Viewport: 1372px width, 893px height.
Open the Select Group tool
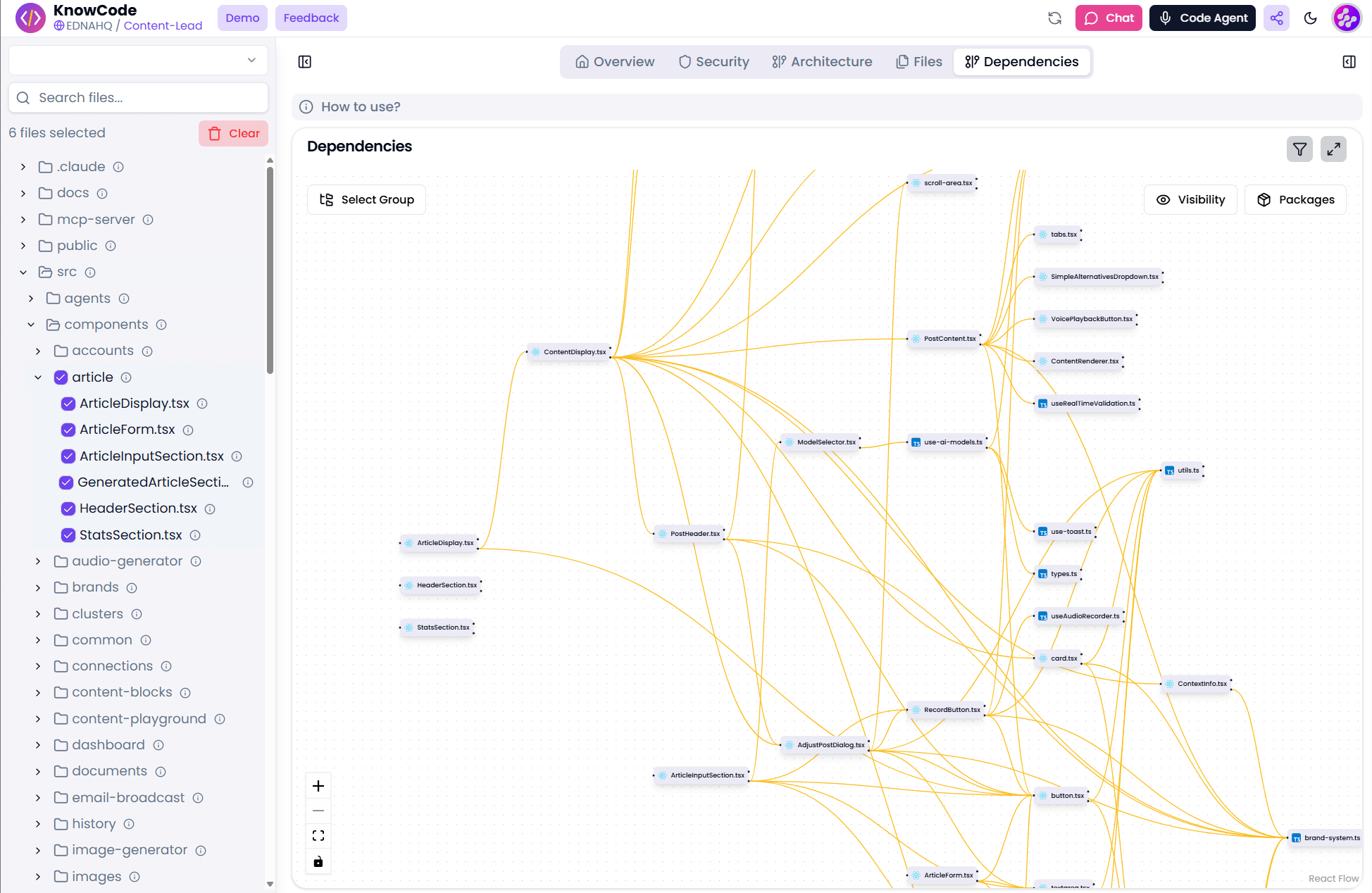click(x=366, y=199)
